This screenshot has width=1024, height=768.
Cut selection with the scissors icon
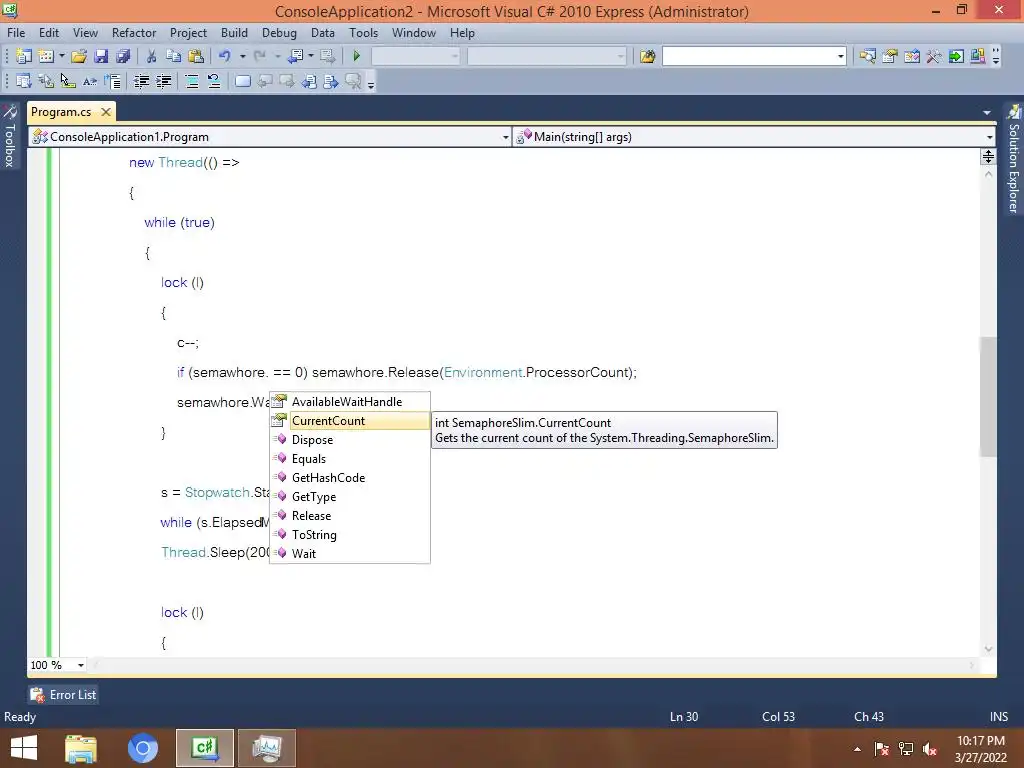point(151,56)
